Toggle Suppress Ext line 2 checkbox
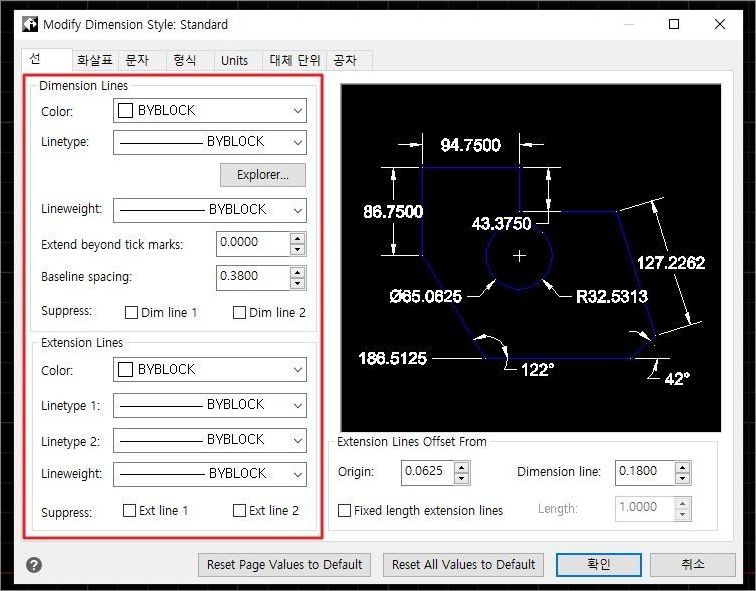Screen dimensions: 756x591 coord(239,510)
